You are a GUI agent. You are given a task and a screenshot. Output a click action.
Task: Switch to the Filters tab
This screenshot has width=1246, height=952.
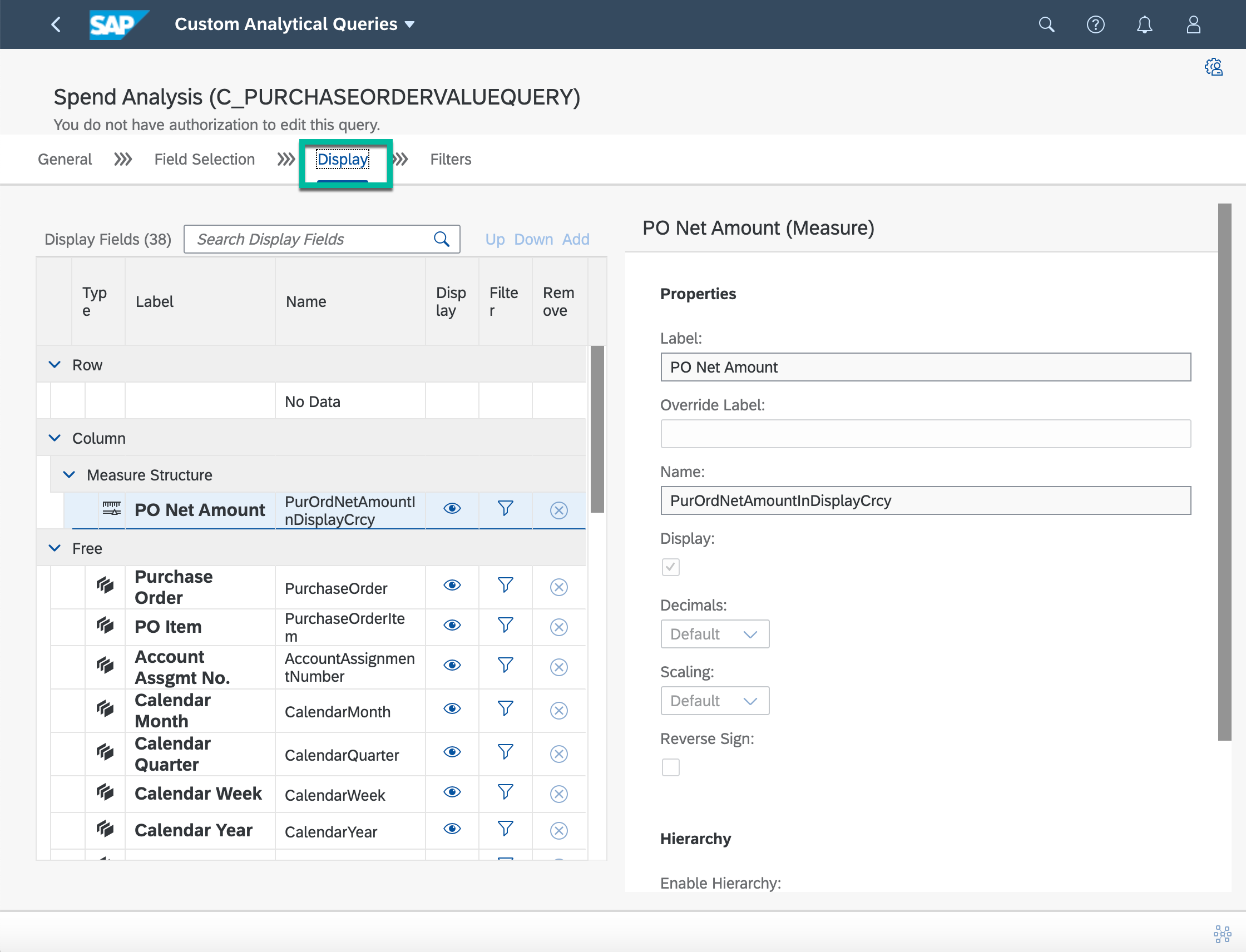450,159
